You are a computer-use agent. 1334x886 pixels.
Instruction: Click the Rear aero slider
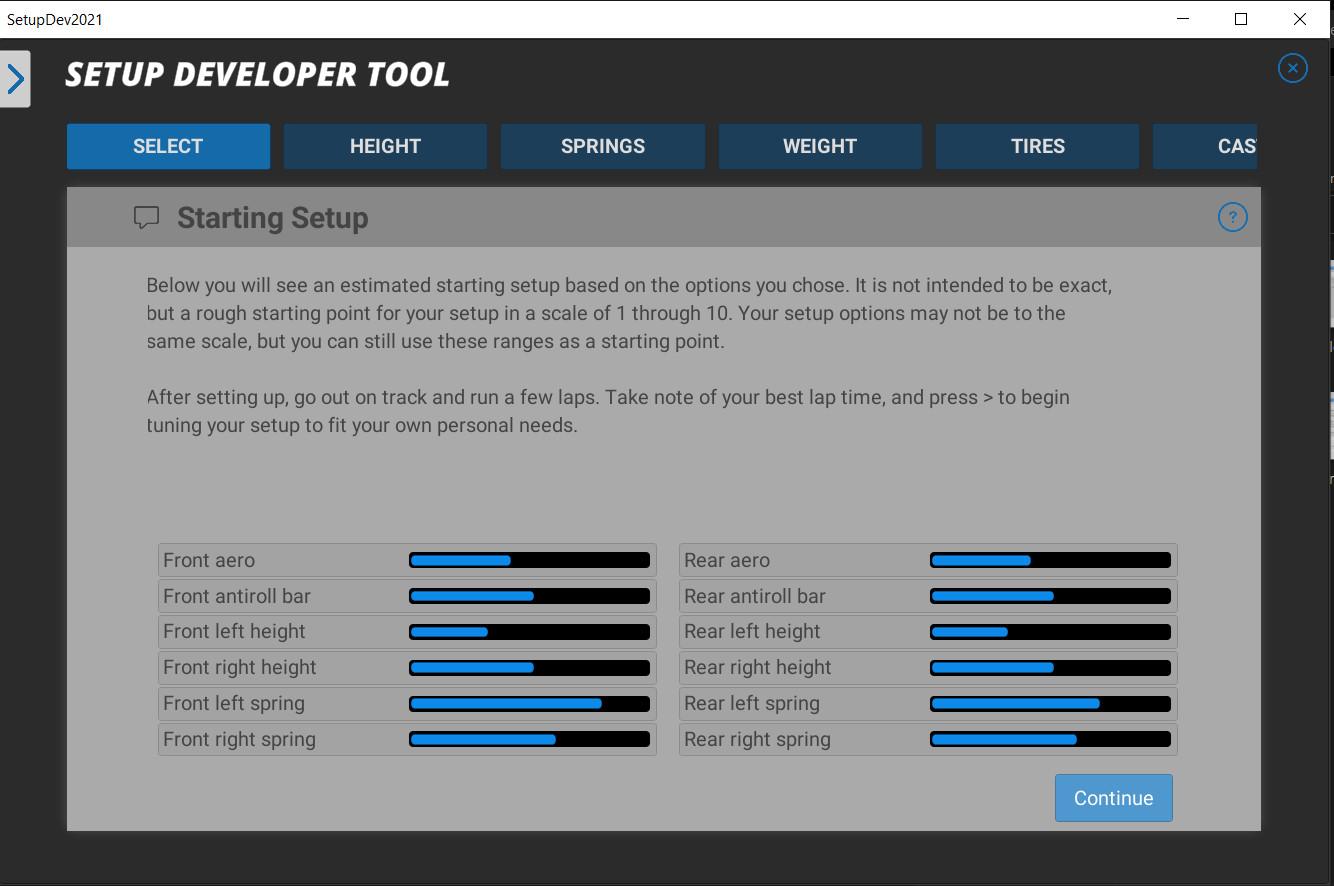pyautogui.click(x=1050, y=560)
